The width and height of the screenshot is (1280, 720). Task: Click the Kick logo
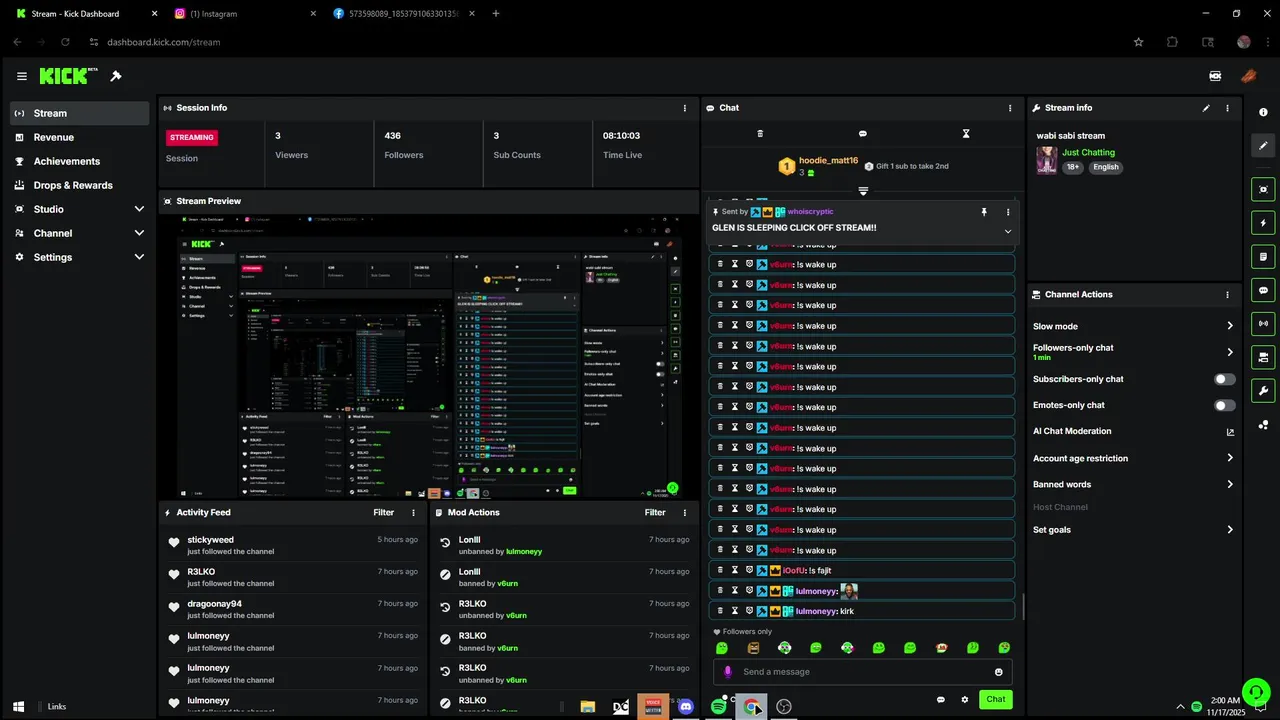pos(67,76)
